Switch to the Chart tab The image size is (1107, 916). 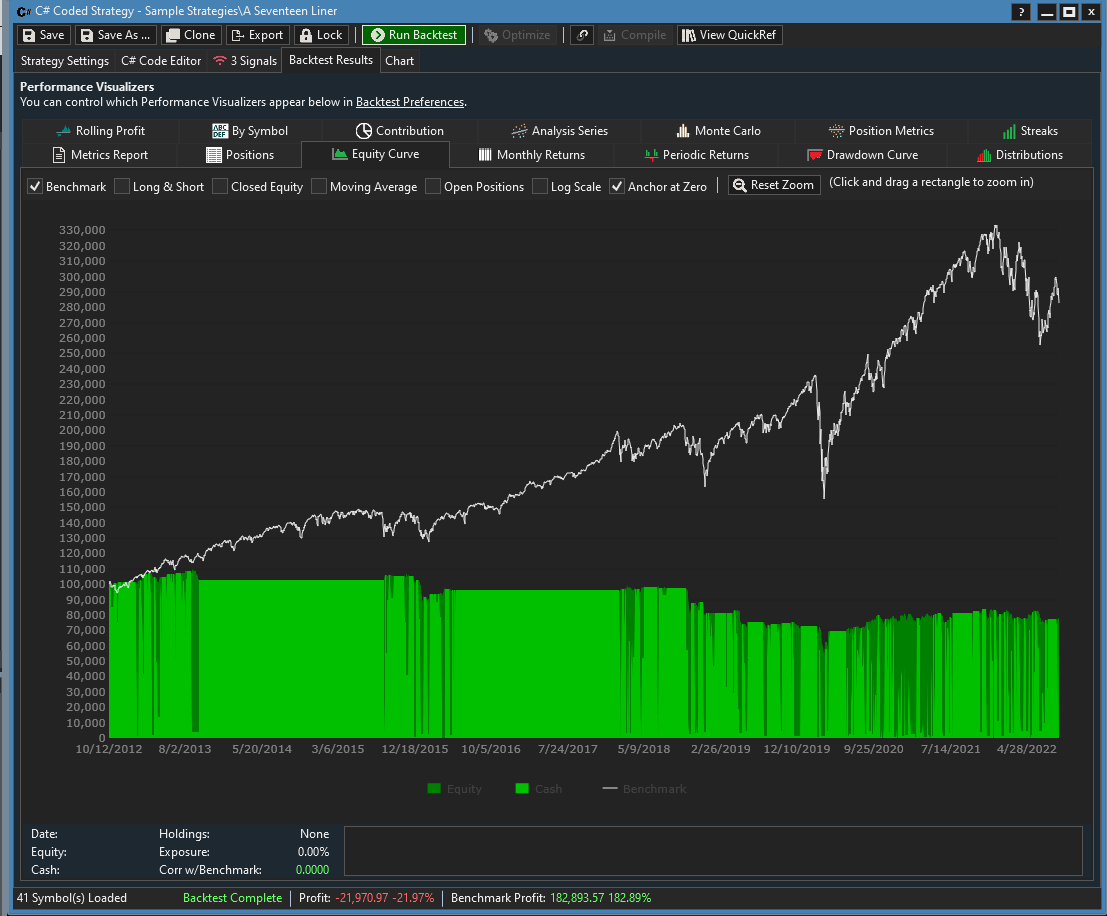tap(399, 61)
